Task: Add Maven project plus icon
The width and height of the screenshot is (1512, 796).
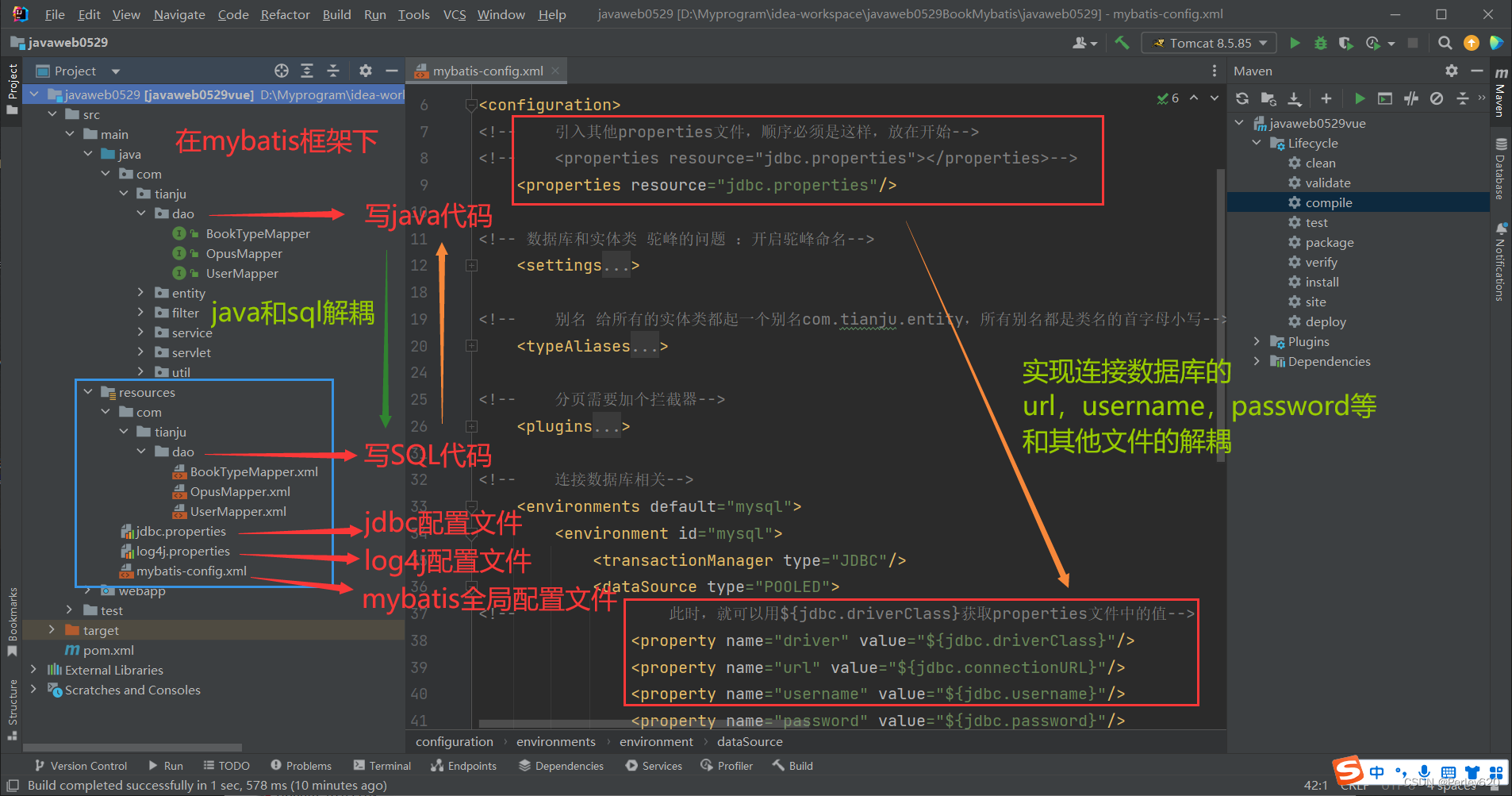Action: 1326,98
